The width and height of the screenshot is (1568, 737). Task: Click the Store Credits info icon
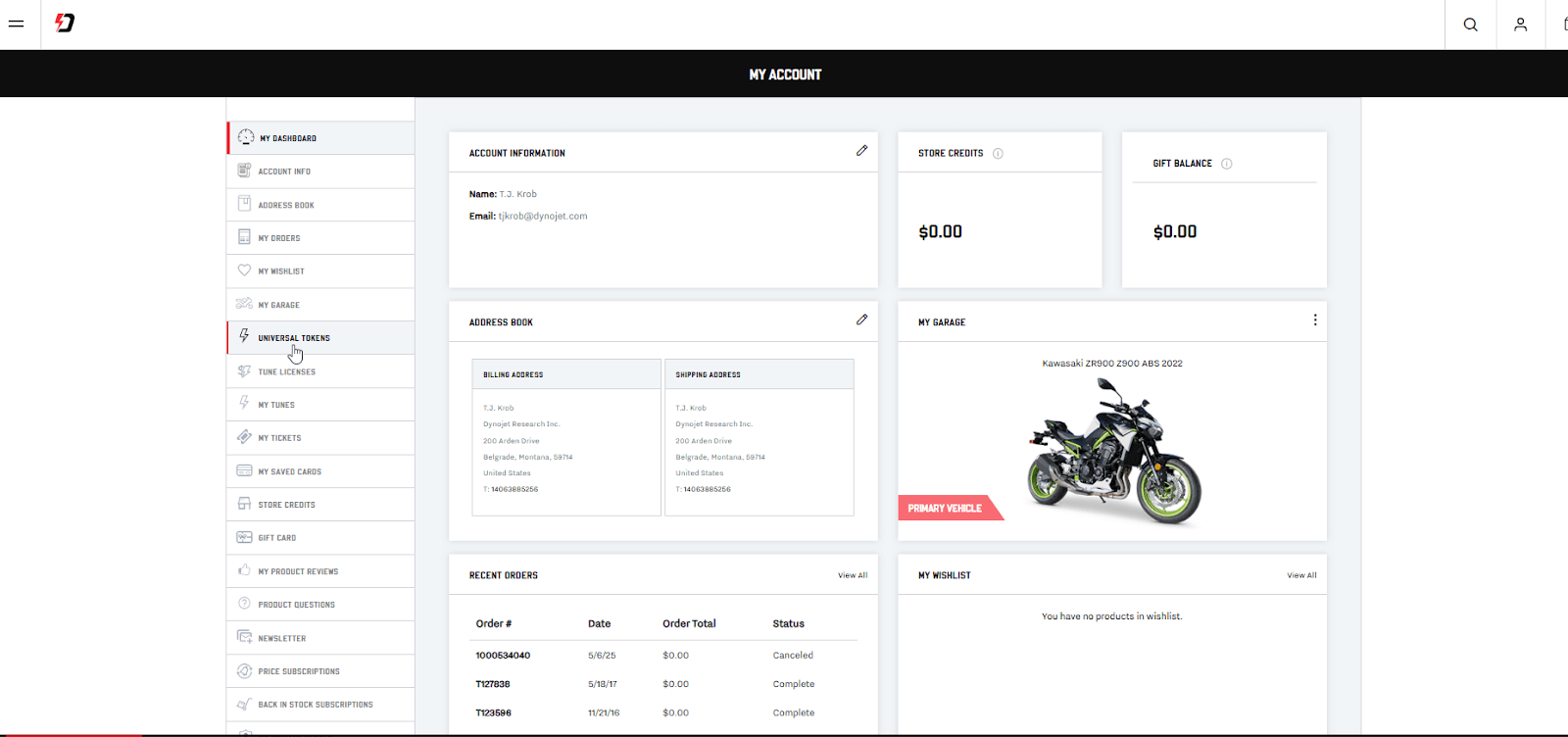[x=998, y=154]
